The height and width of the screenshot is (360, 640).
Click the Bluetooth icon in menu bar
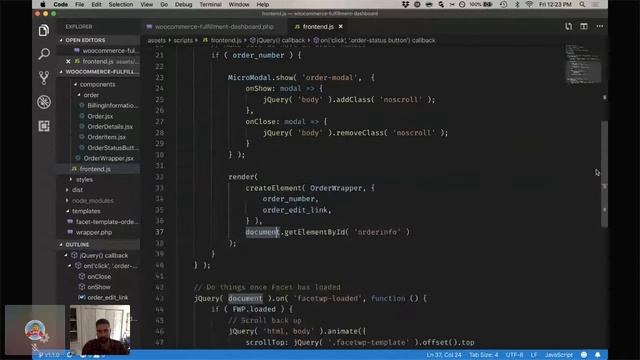coord(517,4)
